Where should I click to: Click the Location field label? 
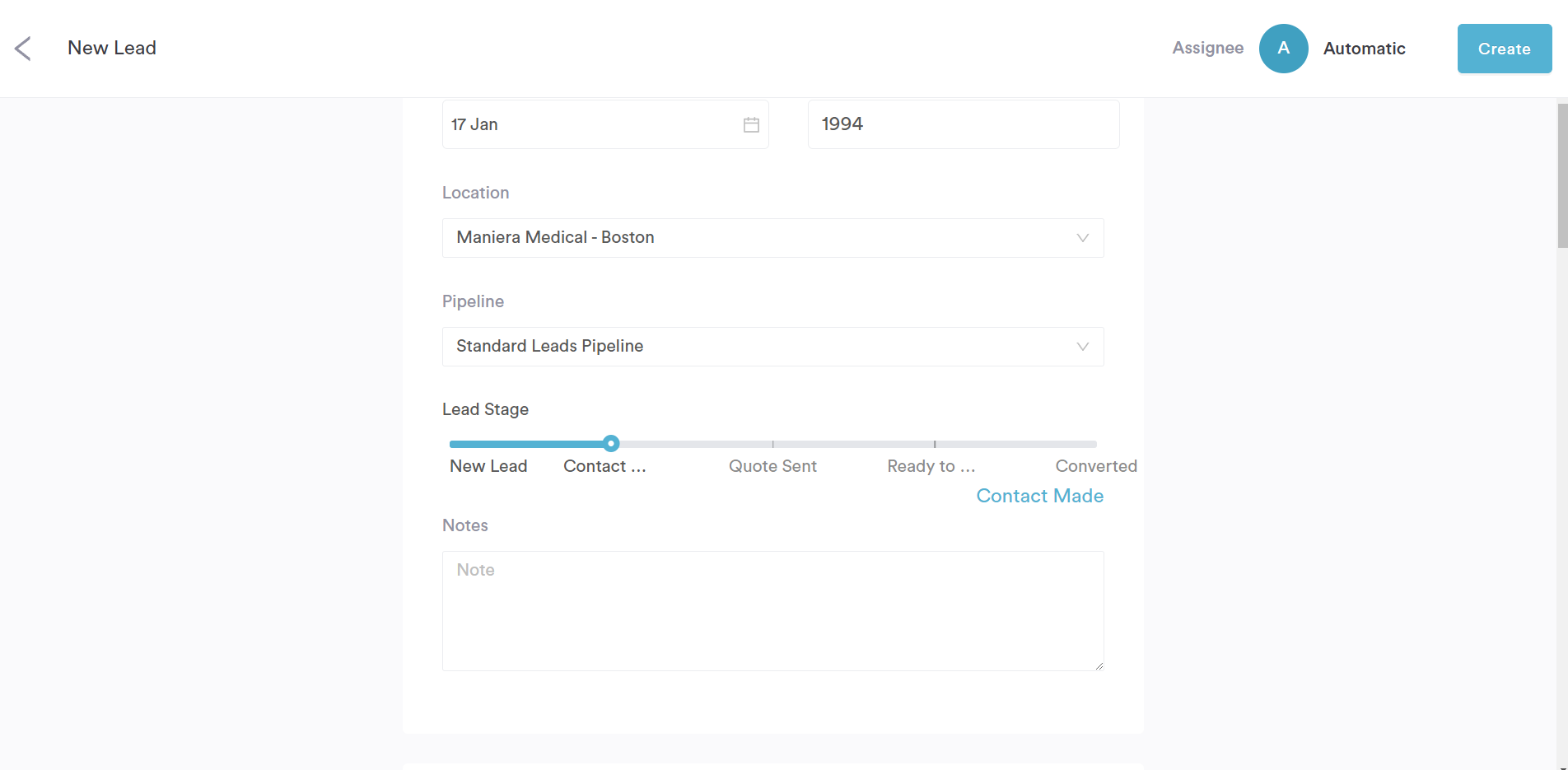[x=475, y=193]
